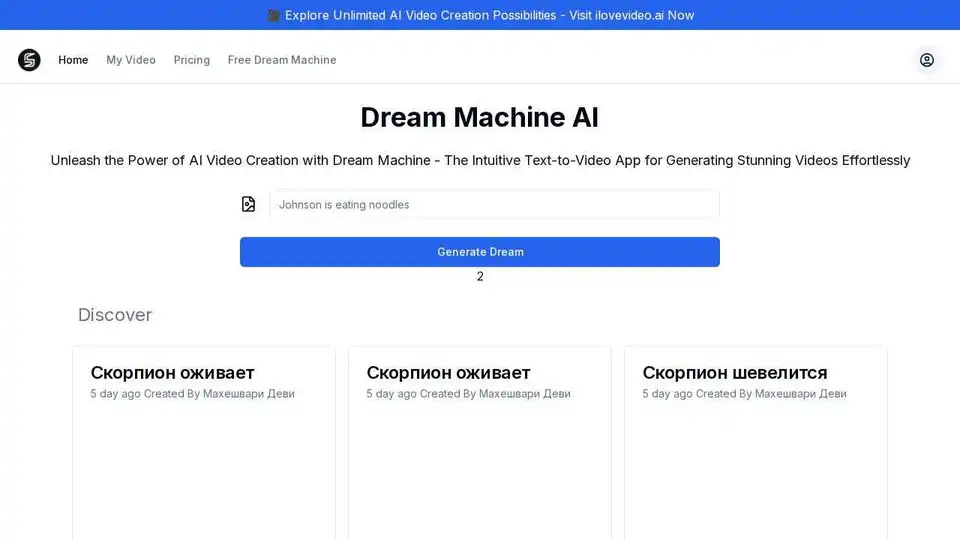Click the 'Dream Machine AI' heading
960x540 pixels.
click(479, 117)
